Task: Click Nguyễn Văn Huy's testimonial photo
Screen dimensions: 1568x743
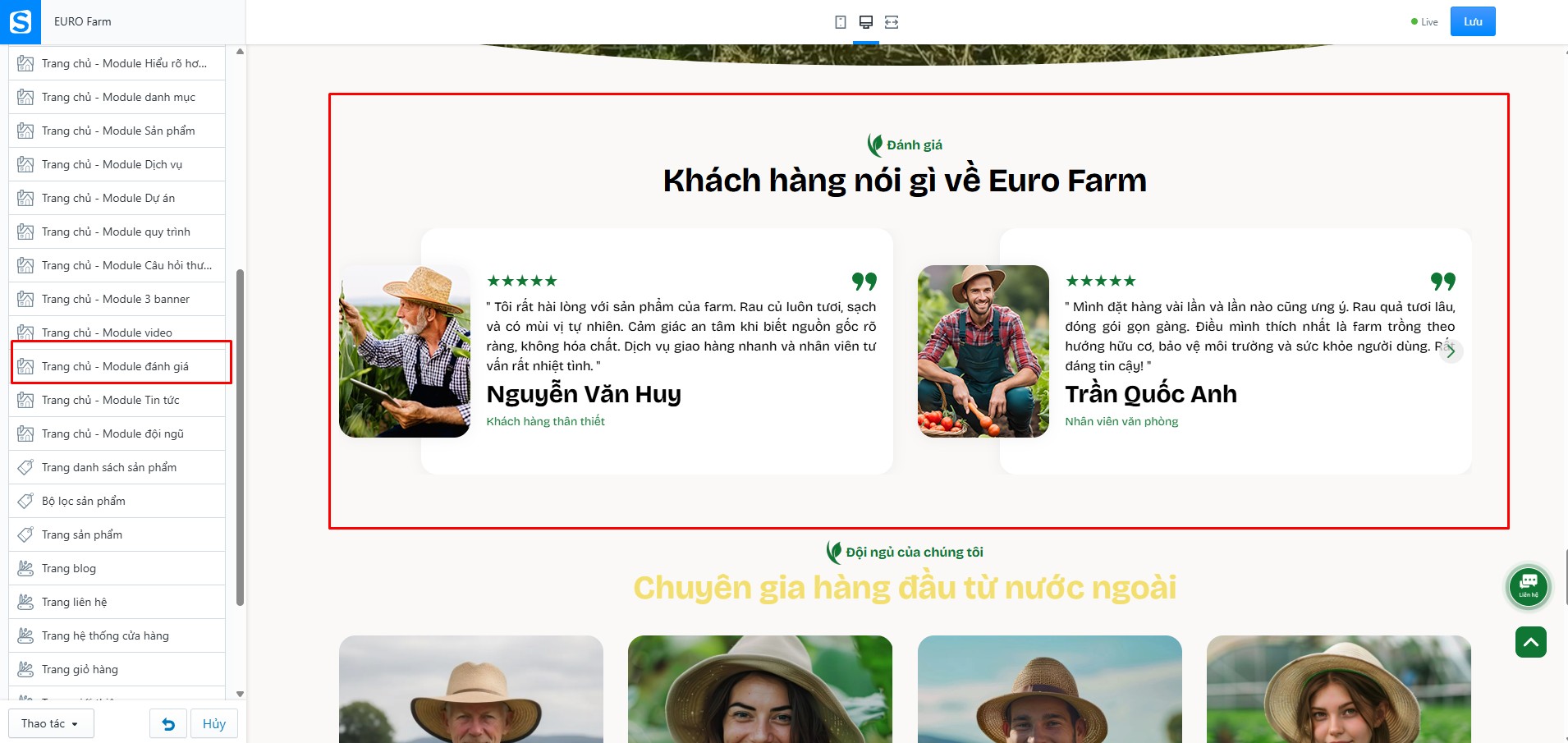Action: 405,351
